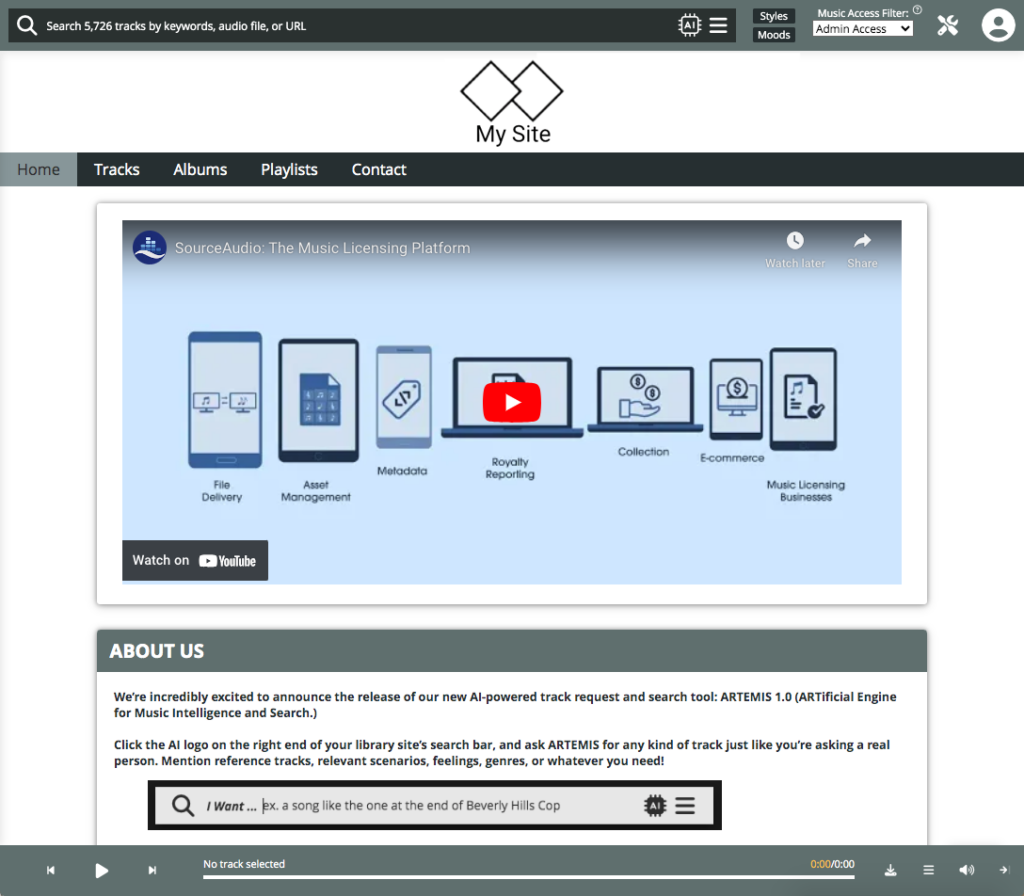Open the user account profile icon
Image resolution: width=1024 pixels, height=896 pixels.
coord(998,25)
